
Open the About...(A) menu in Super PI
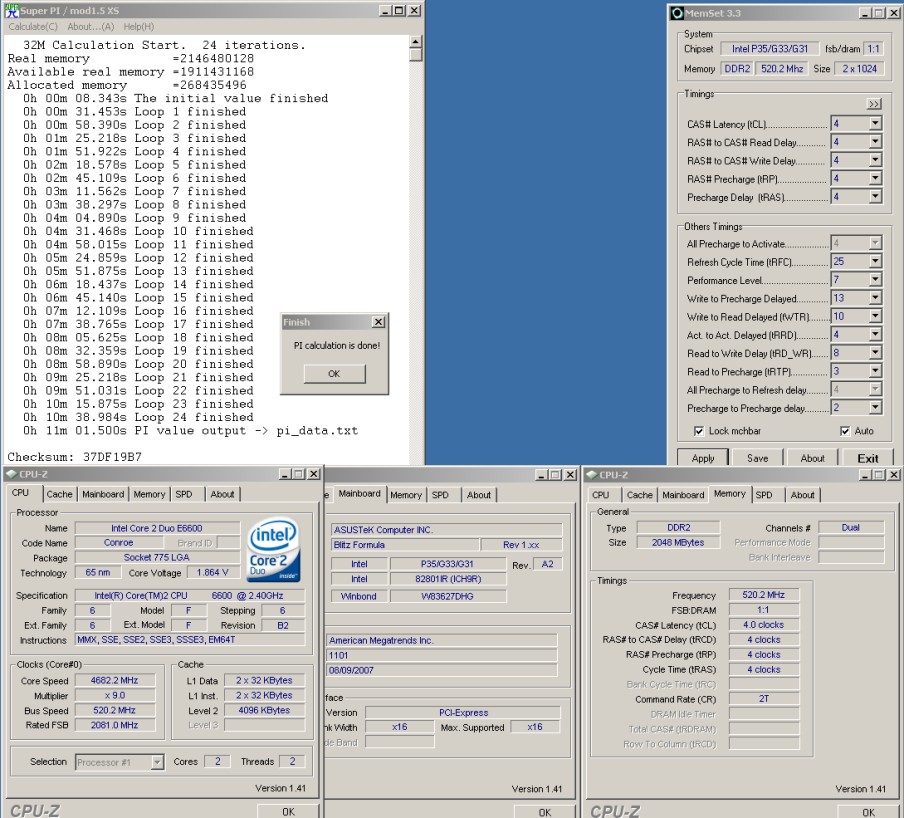[x=91, y=27]
